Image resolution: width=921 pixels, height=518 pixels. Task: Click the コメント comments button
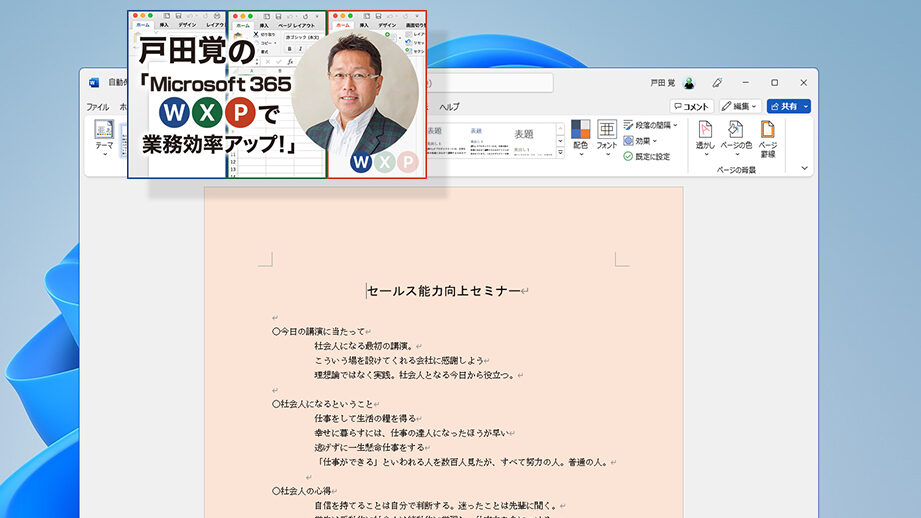point(691,106)
